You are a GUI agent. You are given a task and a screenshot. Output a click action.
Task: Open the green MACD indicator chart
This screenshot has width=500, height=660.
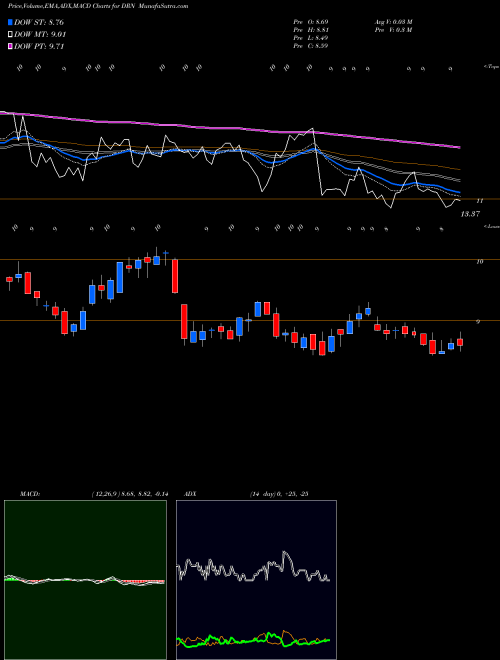[x=85, y=580]
